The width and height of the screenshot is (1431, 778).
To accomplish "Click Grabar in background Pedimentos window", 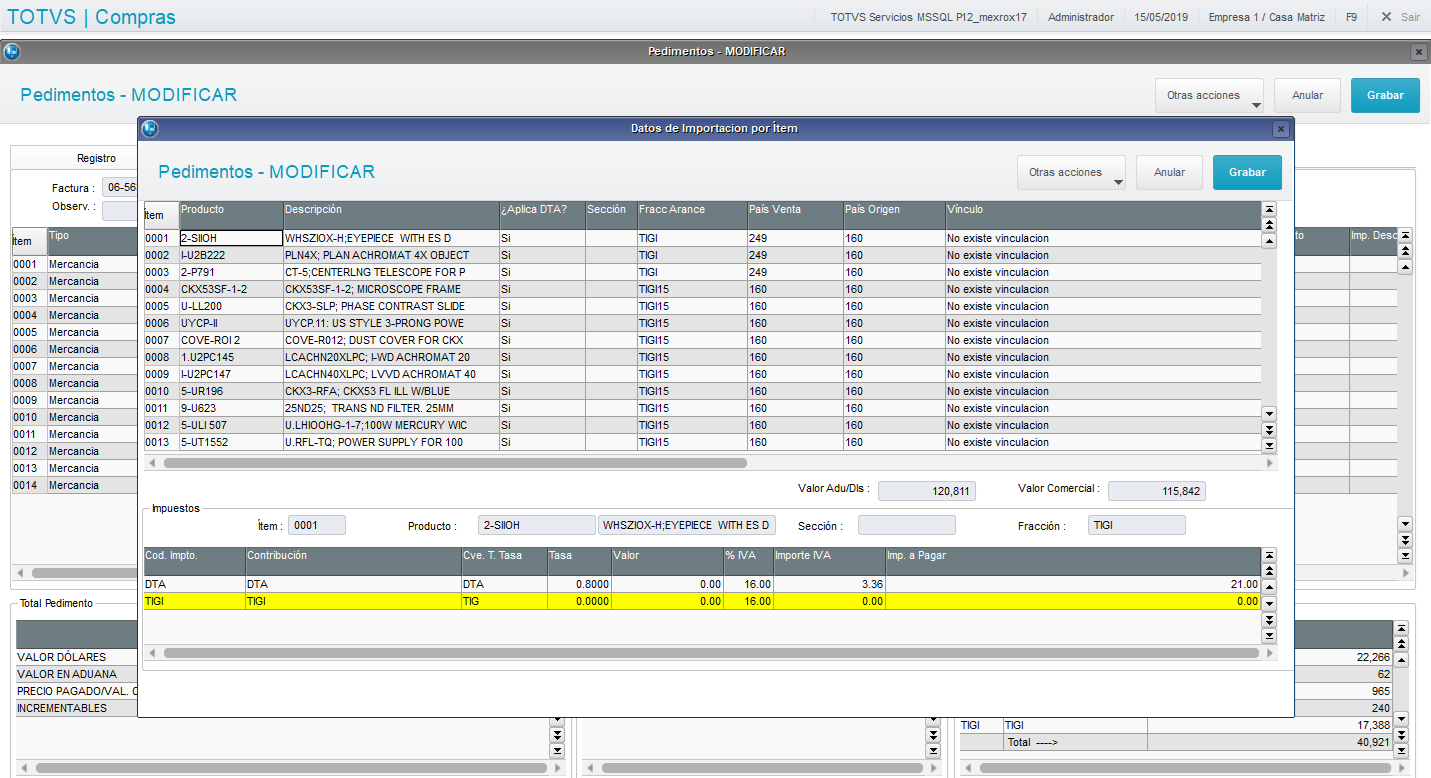I will coord(1385,95).
